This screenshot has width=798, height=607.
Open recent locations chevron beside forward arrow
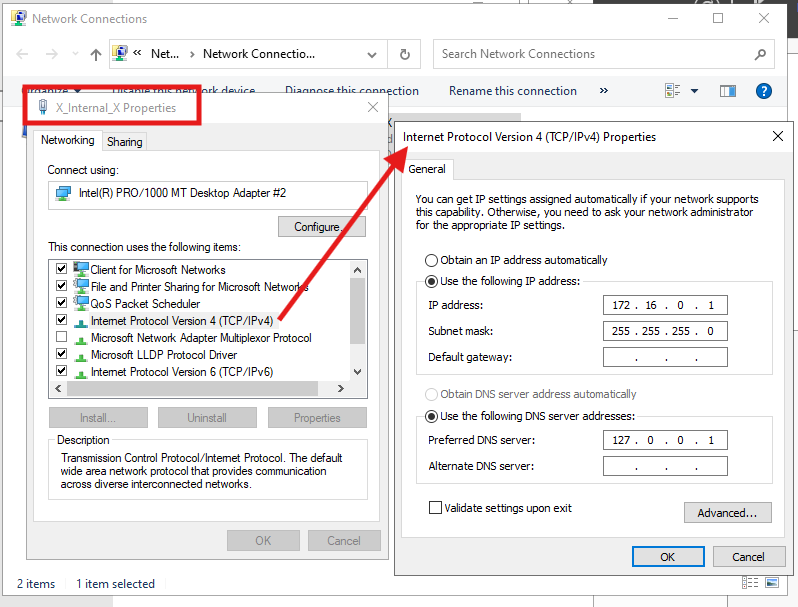tap(75, 54)
